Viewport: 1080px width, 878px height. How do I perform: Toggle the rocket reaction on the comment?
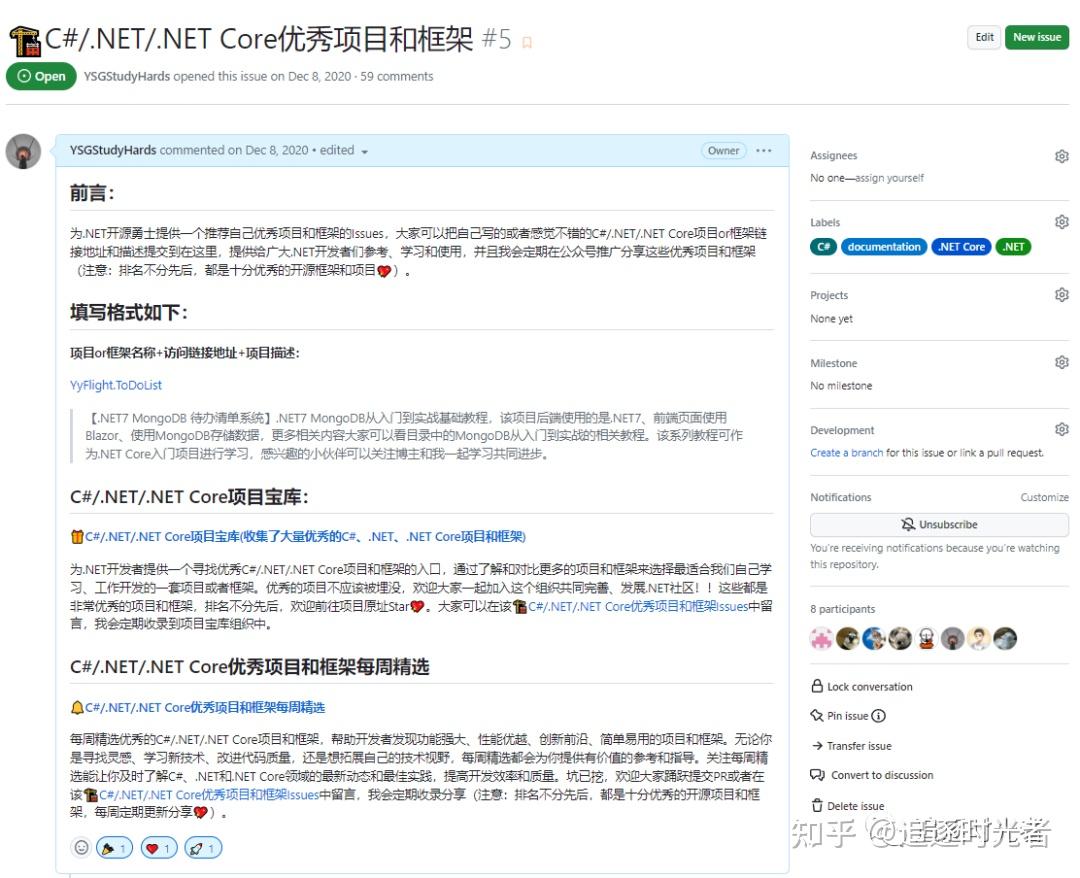coord(202,847)
